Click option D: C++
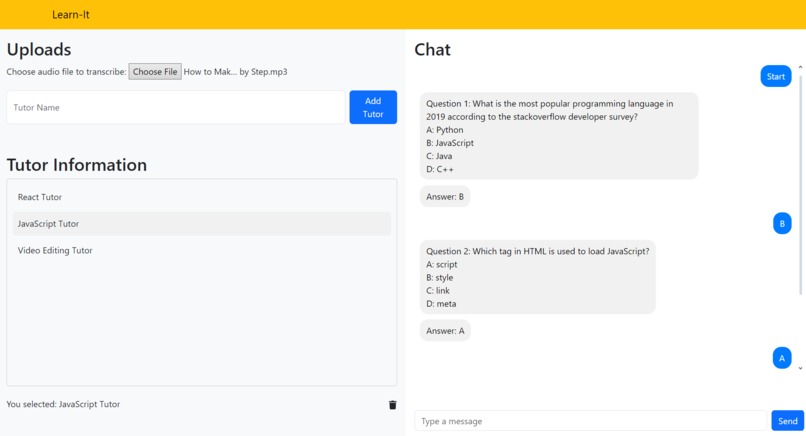The width and height of the screenshot is (806, 436). click(x=439, y=169)
